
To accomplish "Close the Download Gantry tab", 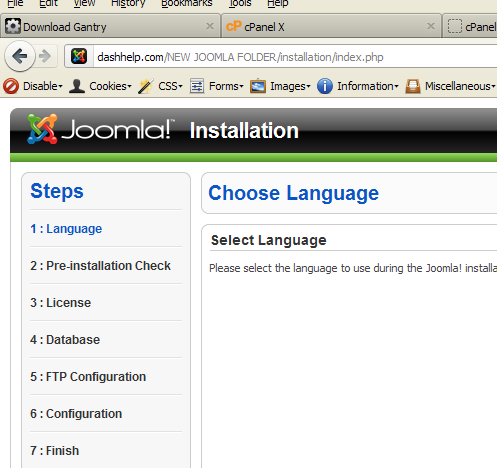I will [210, 26].
